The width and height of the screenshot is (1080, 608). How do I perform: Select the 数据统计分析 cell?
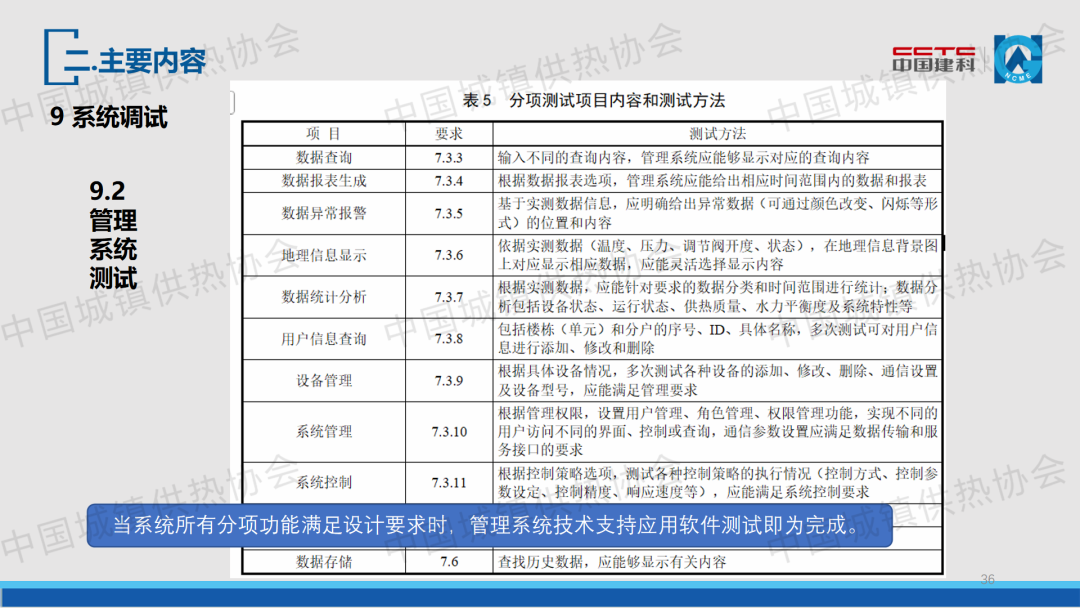point(324,297)
